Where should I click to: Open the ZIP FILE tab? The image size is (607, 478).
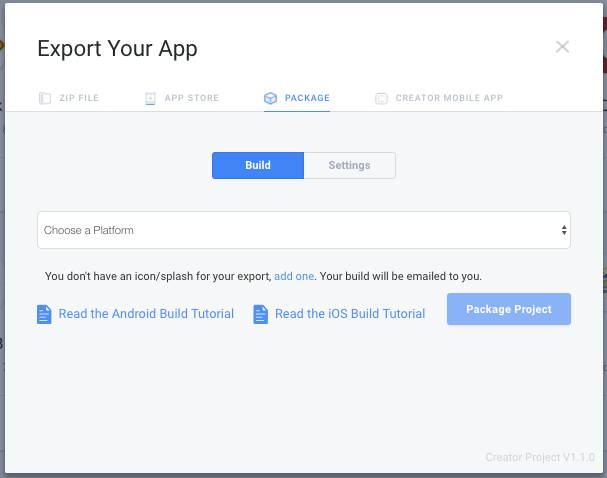(79, 98)
